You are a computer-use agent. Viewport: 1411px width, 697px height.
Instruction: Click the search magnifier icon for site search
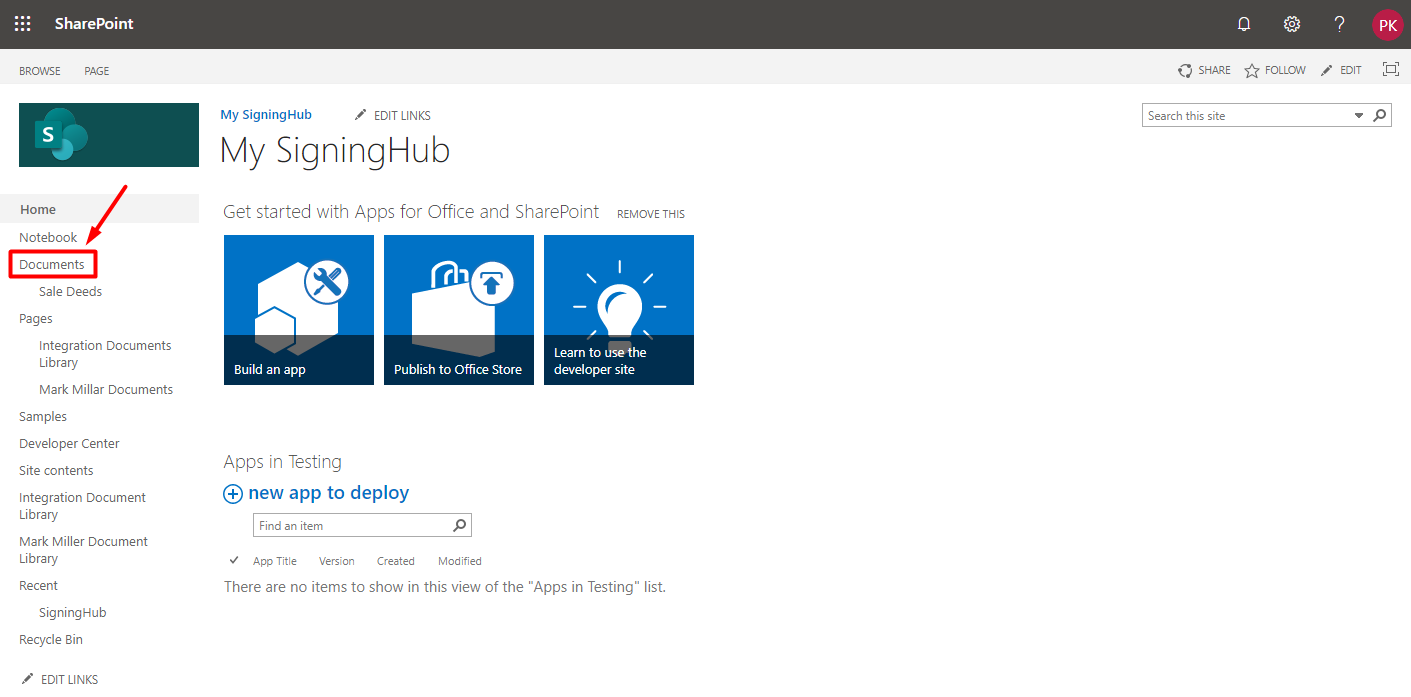1380,116
